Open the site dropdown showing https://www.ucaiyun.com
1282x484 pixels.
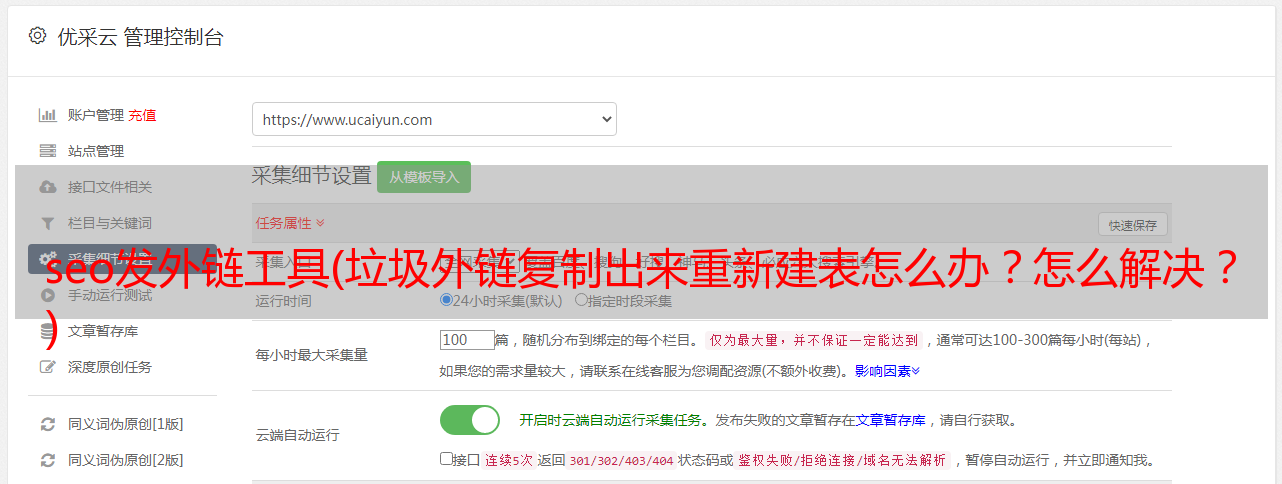point(434,119)
